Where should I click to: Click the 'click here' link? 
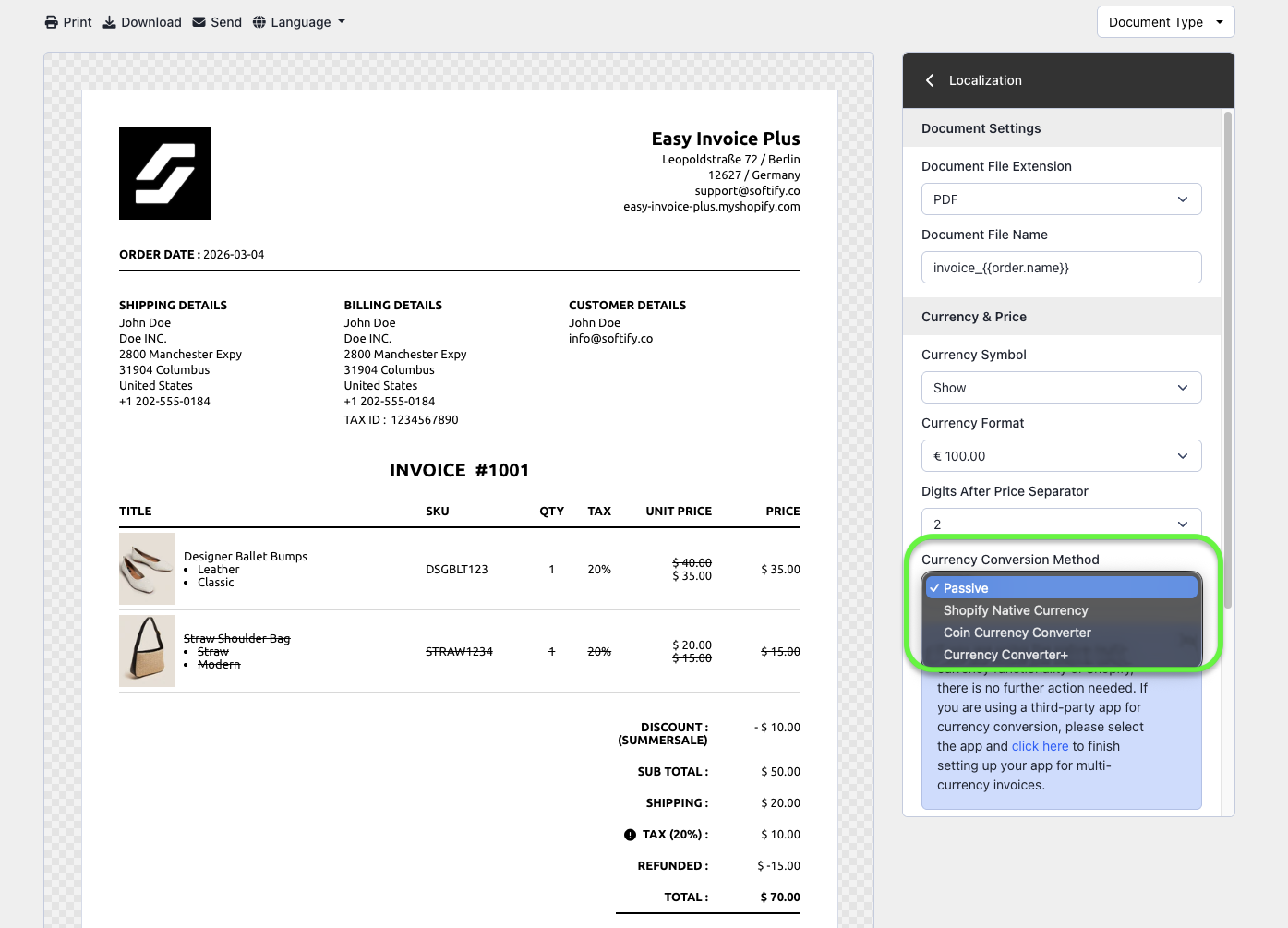1040,746
